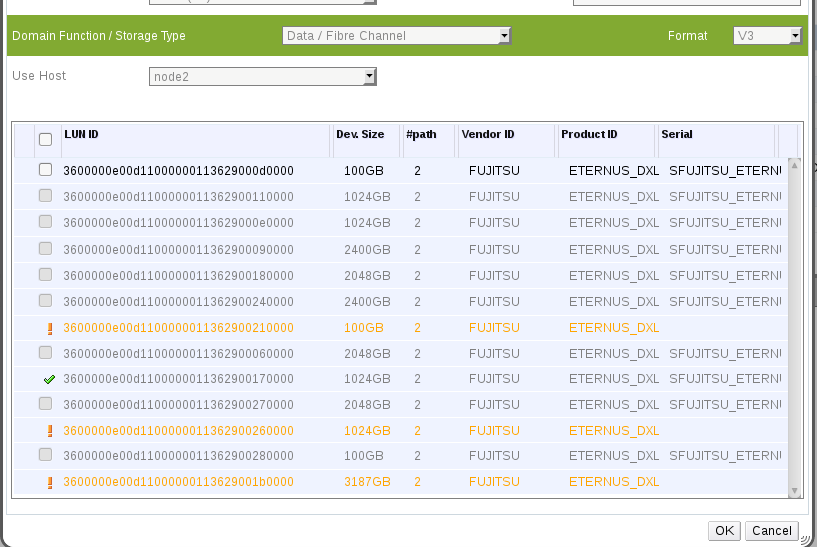
Task: Check the LUN ending 180000 checkbox
Action: pyautogui.click(x=45, y=275)
